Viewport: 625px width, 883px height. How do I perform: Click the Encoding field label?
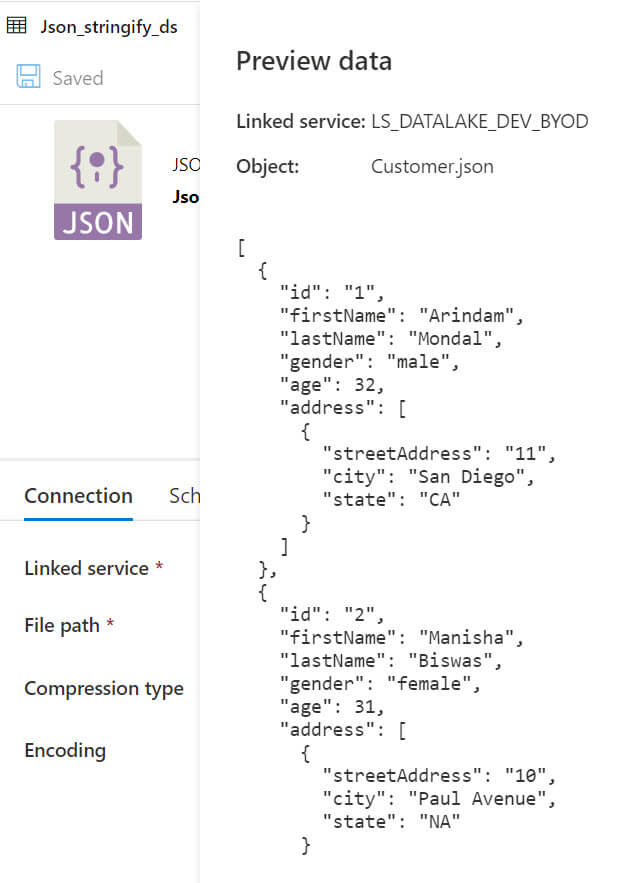[65, 751]
